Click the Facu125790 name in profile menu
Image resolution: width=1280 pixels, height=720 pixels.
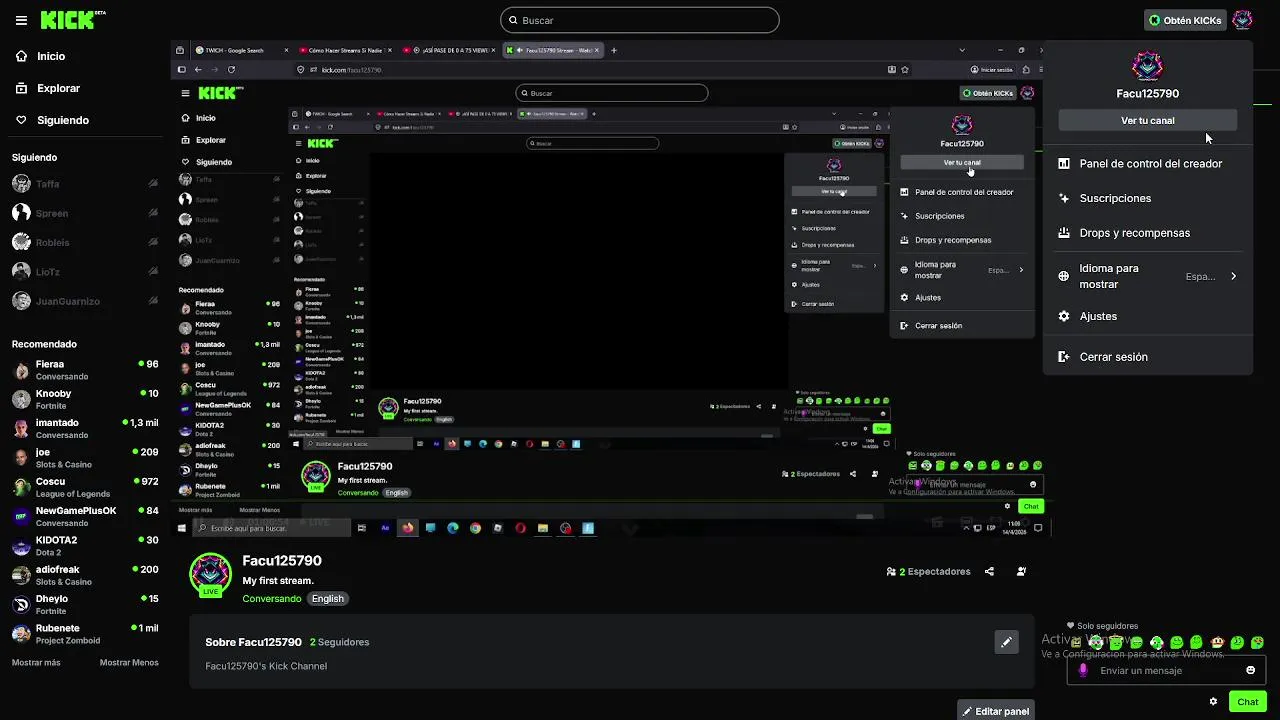1148,93
